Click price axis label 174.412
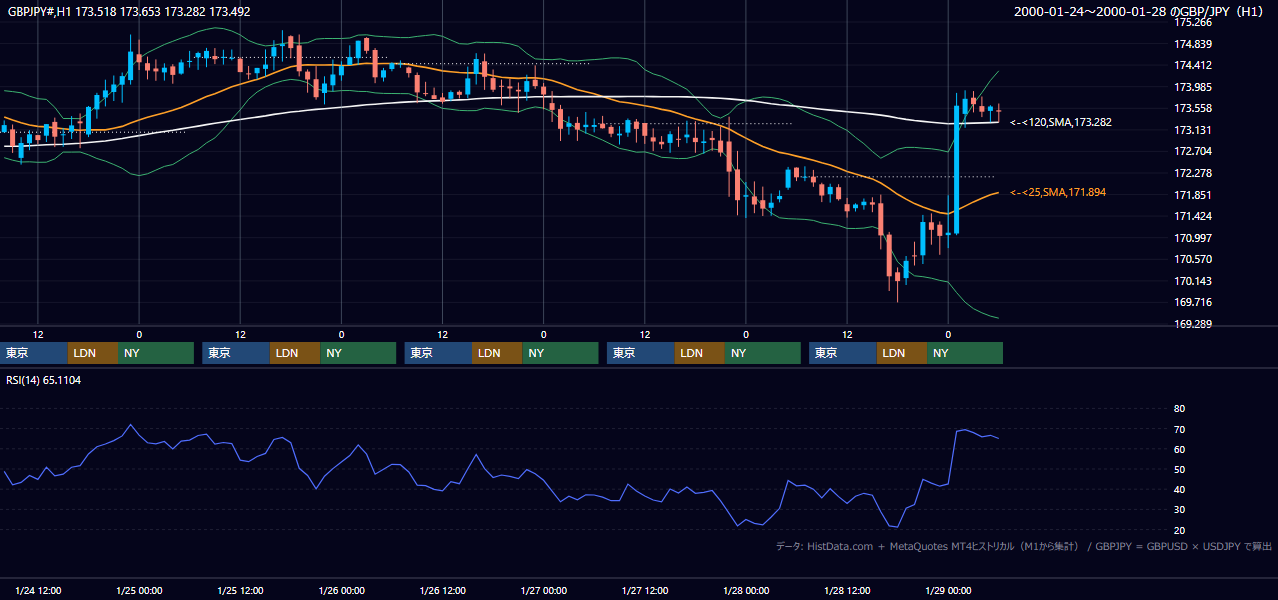 [1191, 65]
